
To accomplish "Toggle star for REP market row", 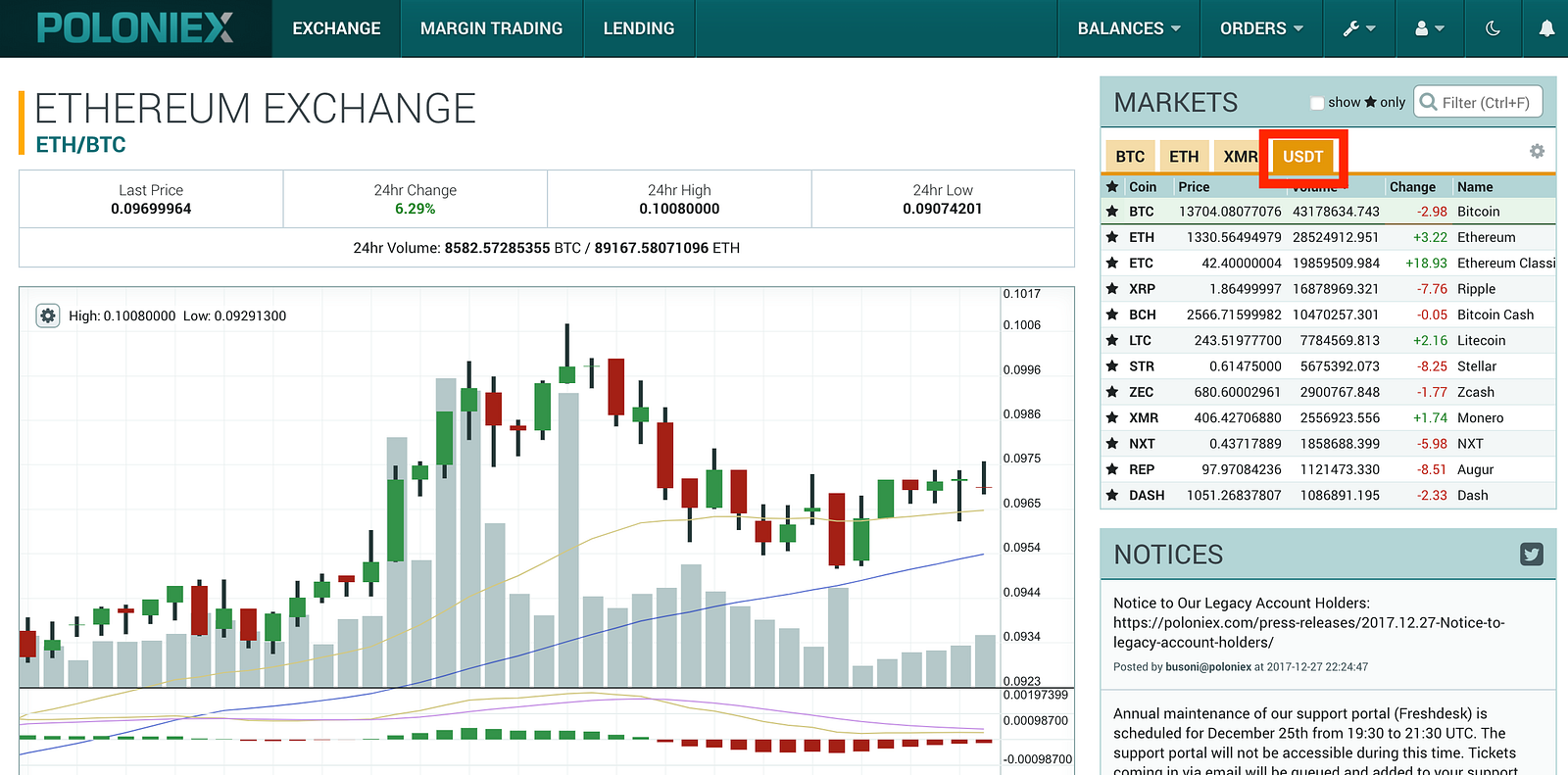I will point(1112,469).
